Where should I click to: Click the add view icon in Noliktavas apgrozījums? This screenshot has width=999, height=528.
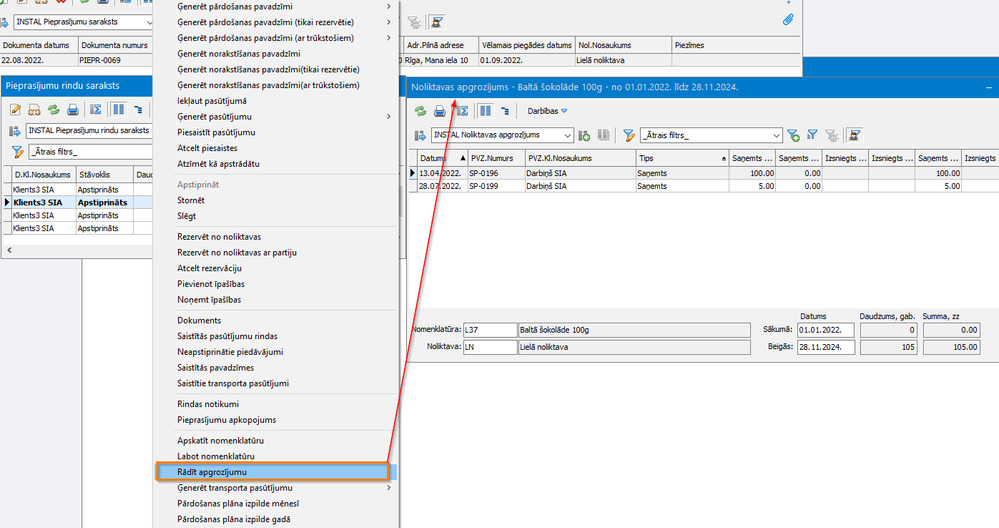pos(584,136)
